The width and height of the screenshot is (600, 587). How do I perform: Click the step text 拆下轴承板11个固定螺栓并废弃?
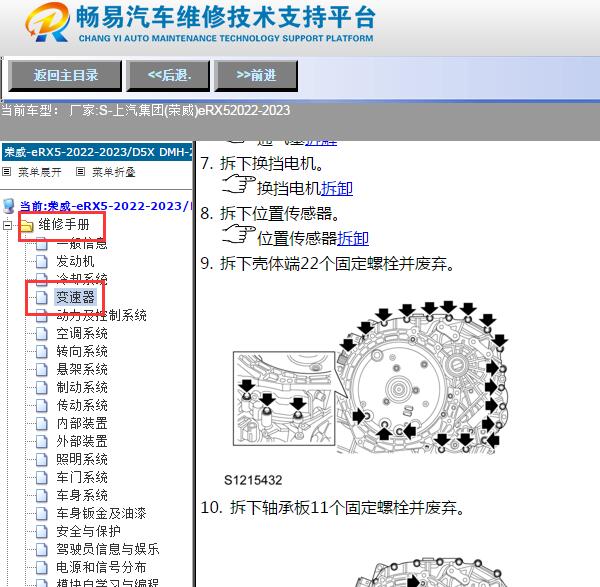(x=347, y=508)
